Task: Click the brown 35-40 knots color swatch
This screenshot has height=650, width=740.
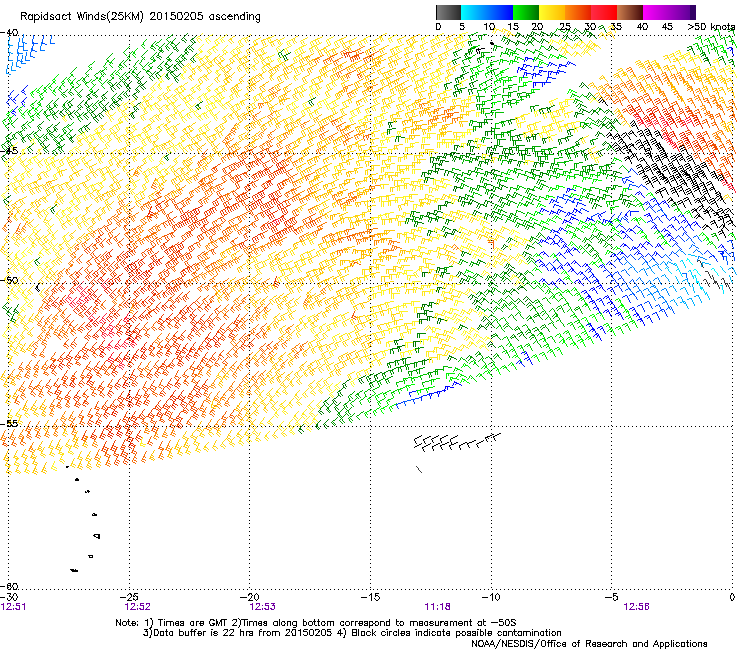Action: [630, 12]
